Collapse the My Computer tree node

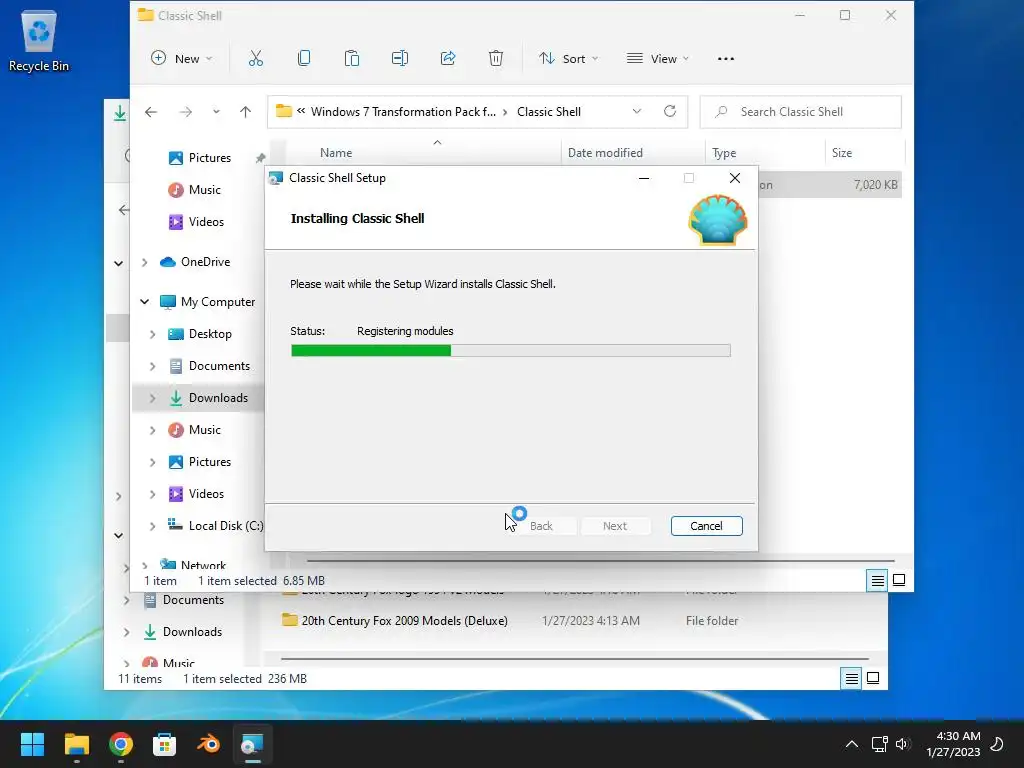(144, 302)
